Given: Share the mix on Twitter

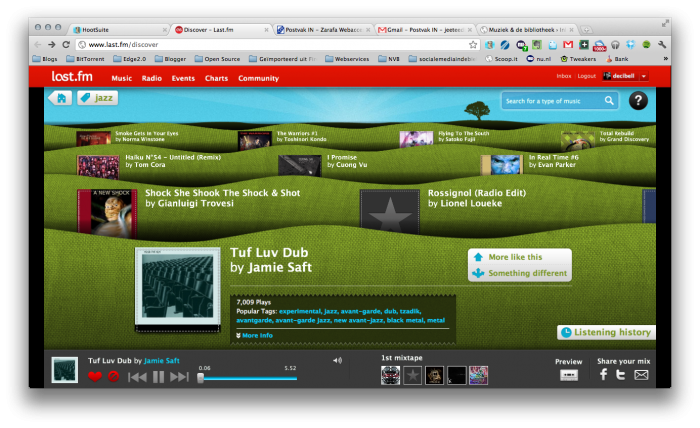Looking at the screenshot, I should tap(621, 374).
